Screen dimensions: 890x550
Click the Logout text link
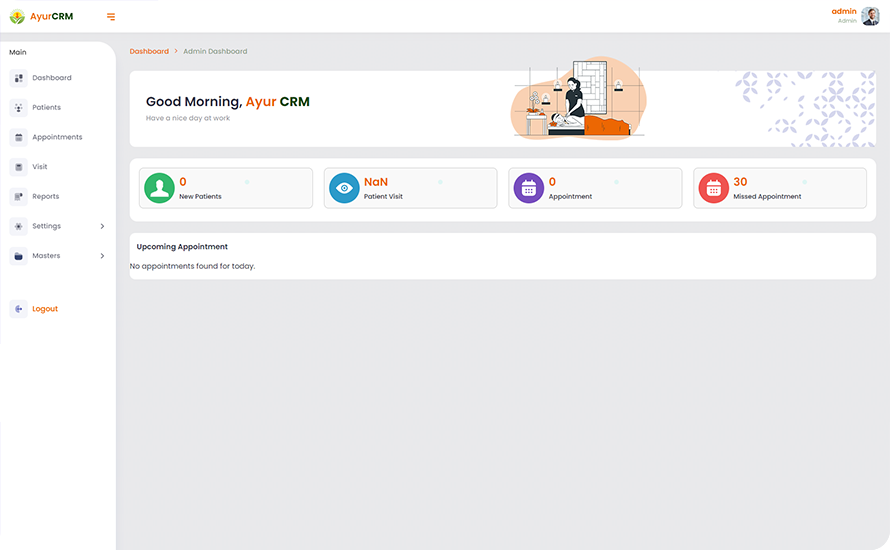click(45, 309)
